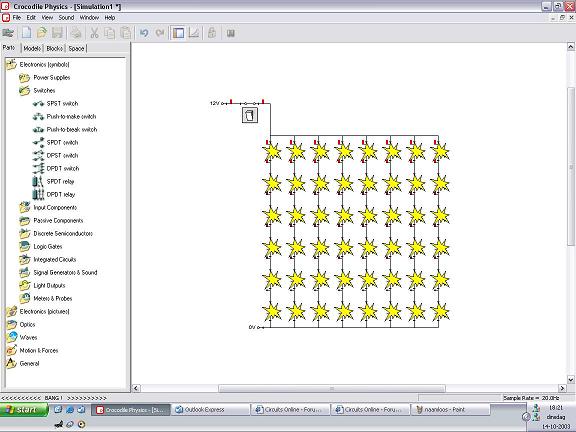Switch to first Circuits Online taskbar button
Screen dimensions: 576x432
[x=290, y=410]
